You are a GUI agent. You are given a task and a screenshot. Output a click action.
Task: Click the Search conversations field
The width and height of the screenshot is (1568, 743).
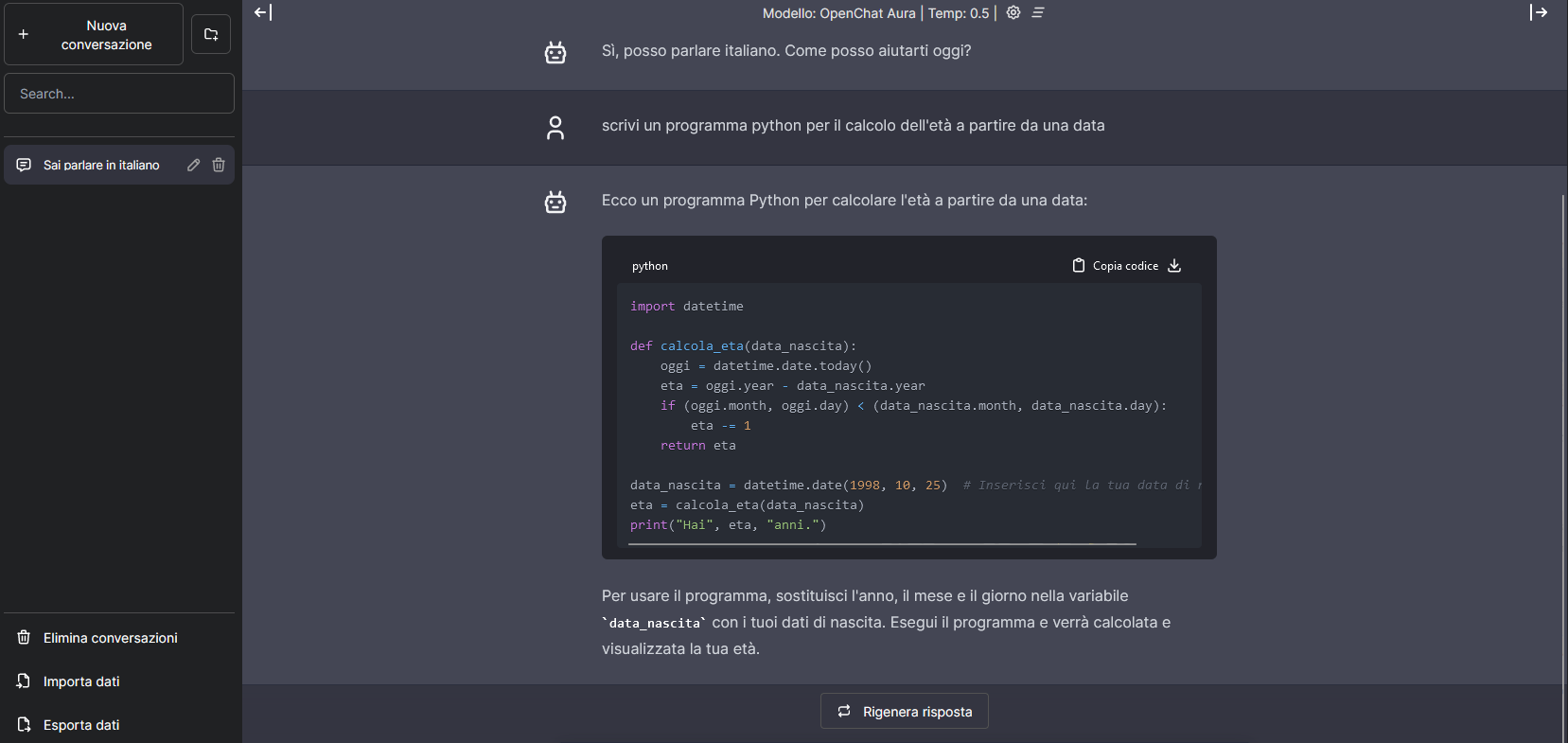click(119, 94)
